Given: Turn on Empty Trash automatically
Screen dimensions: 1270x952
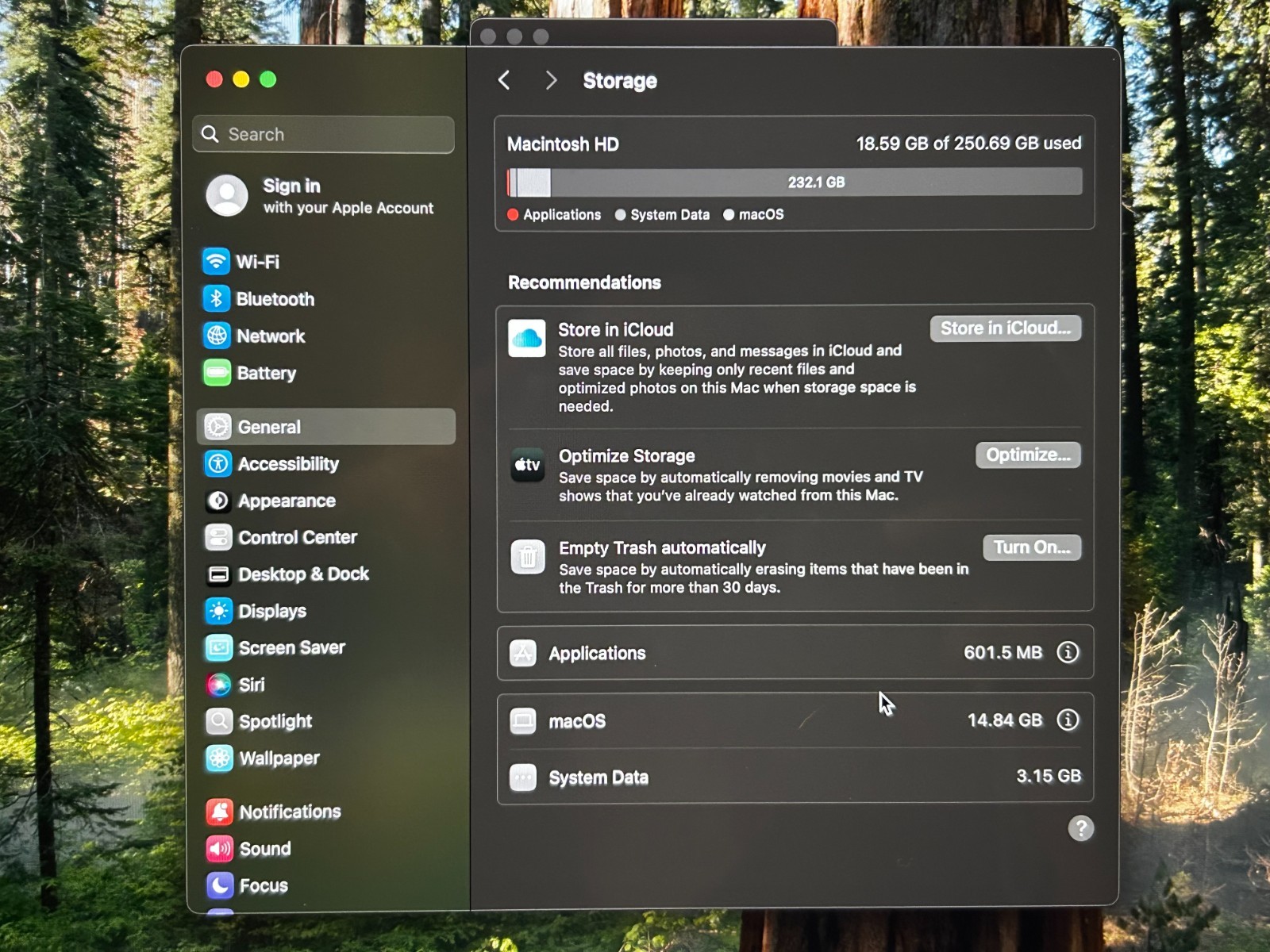Looking at the screenshot, I should (x=1031, y=547).
